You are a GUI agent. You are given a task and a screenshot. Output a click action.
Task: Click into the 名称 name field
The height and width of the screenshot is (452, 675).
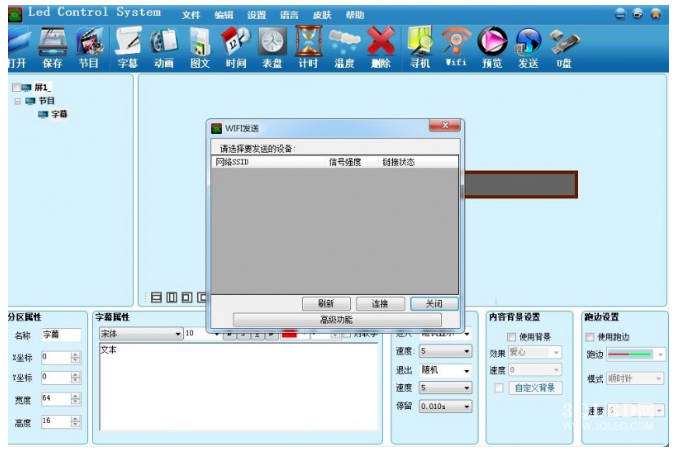pos(62,335)
